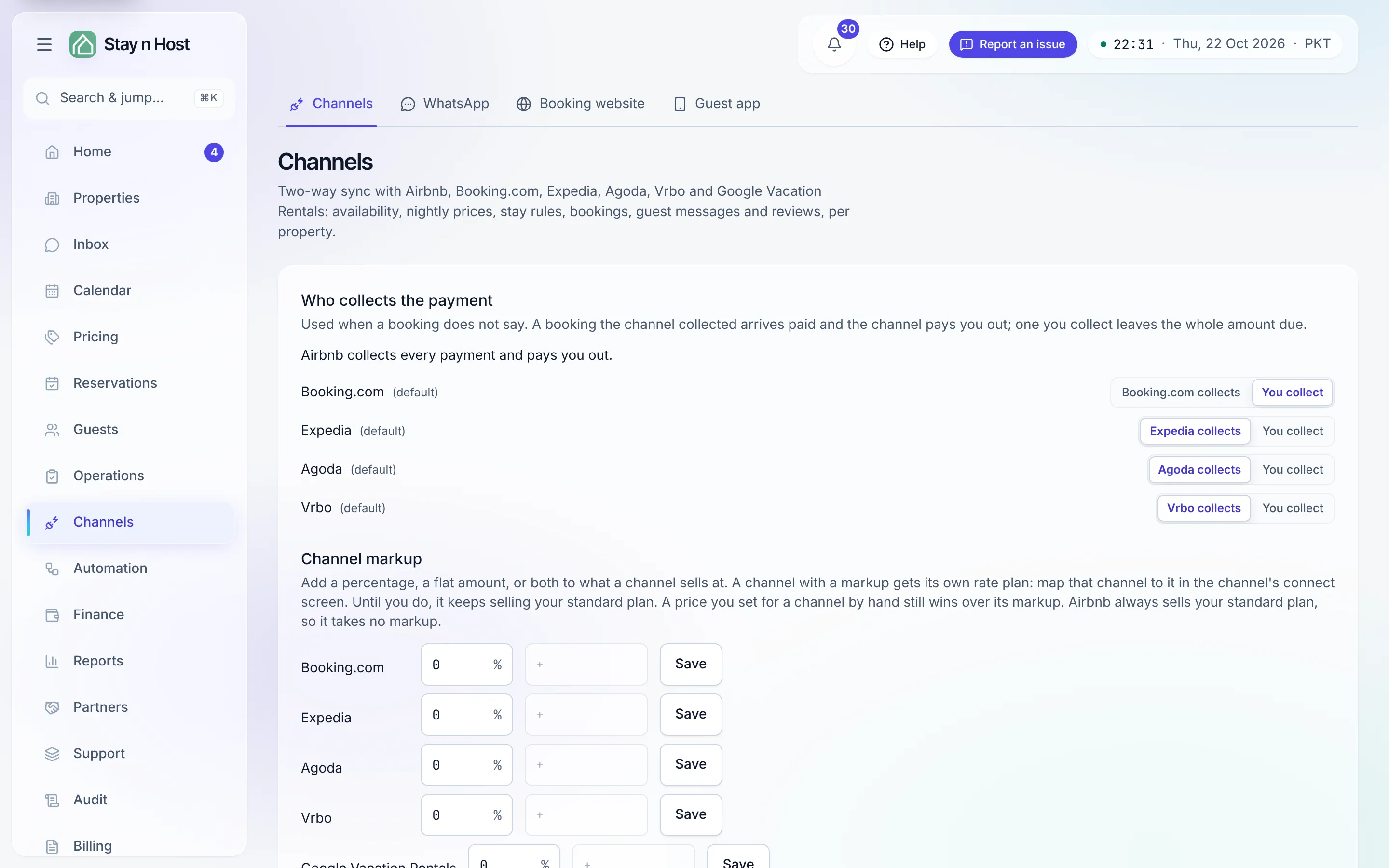Screen dimensions: 1389x868
Task: Click the Partners handshake icon
Action: click(52, 707)
